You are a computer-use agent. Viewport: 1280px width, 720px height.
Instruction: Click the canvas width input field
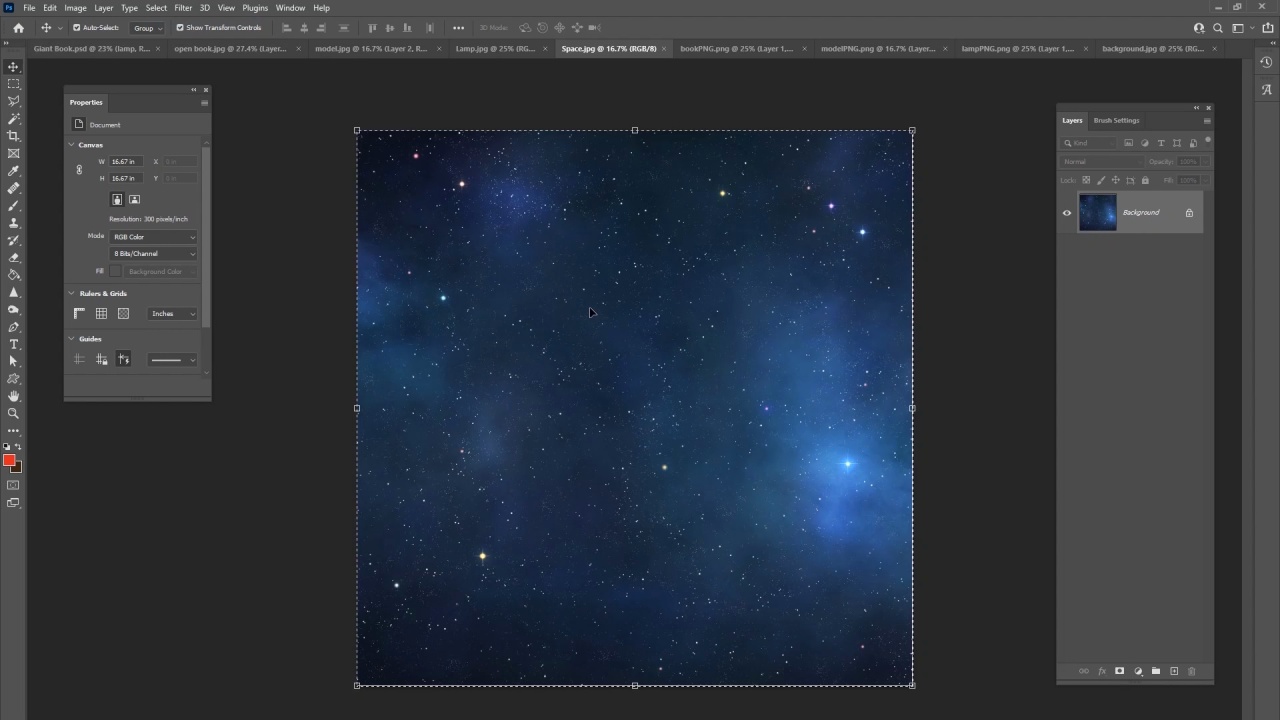click(x=124, y=161)
